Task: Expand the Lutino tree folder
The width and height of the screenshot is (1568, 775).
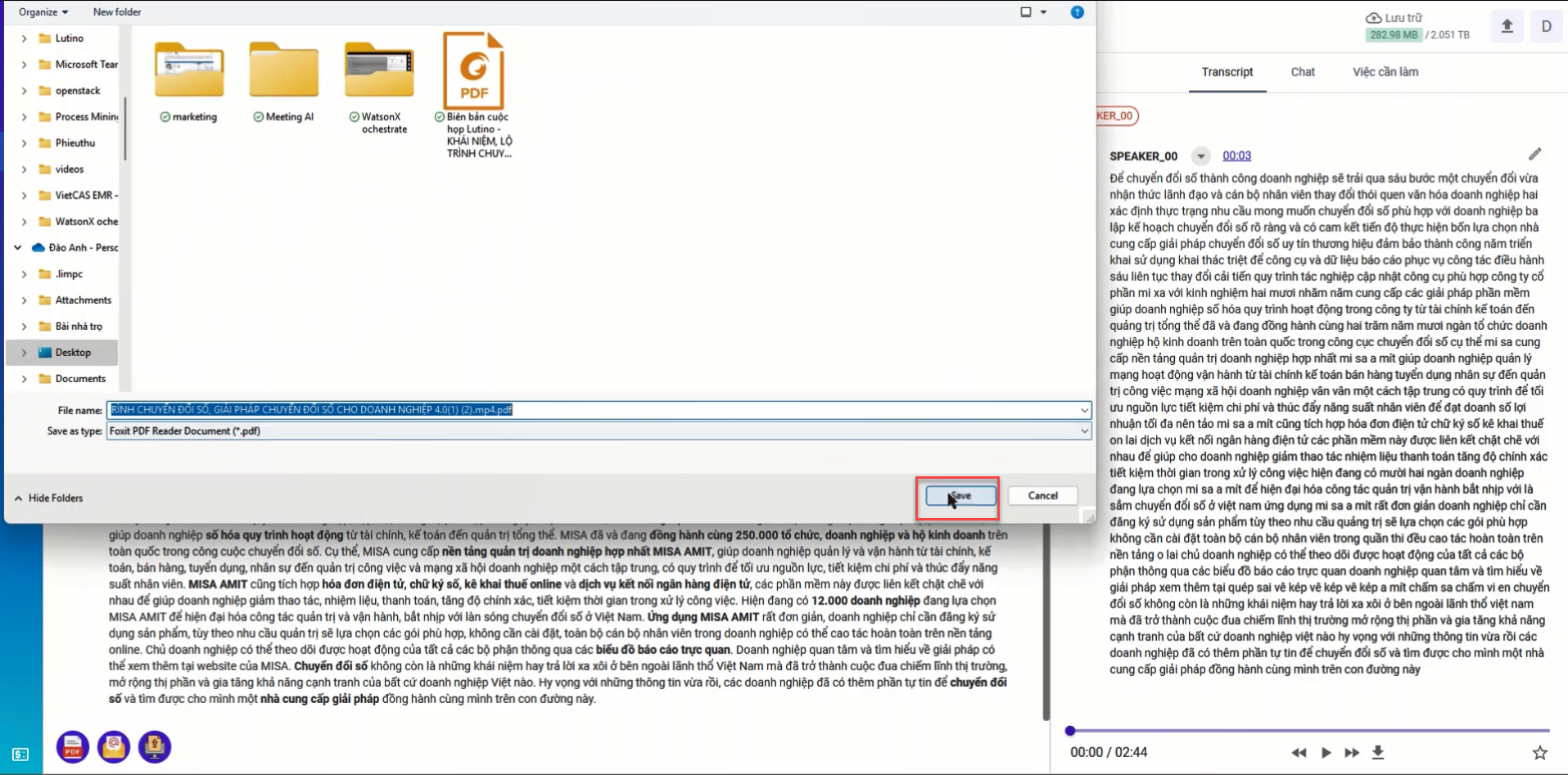Action: tap(24, 38)
